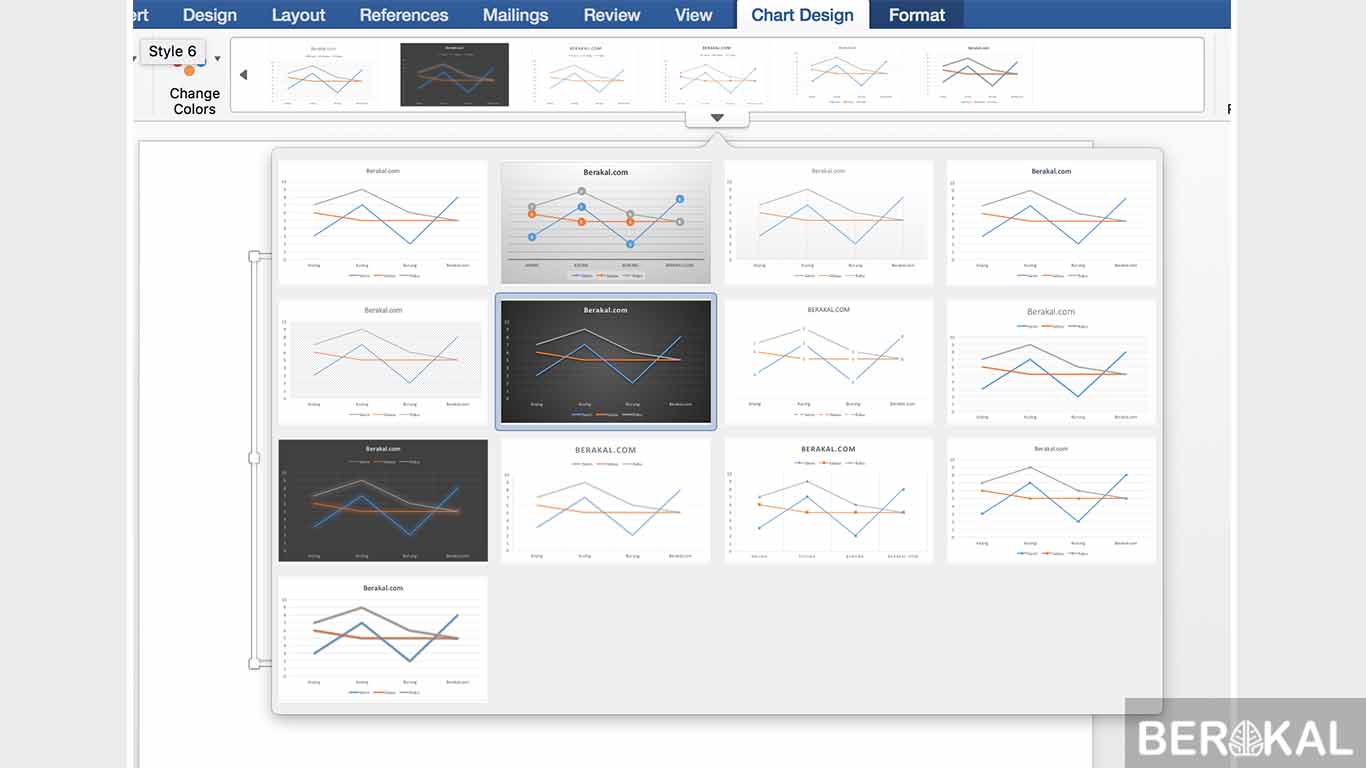Choose the hatched-background chart style
1366x768 pixels.
coord(383,363)
